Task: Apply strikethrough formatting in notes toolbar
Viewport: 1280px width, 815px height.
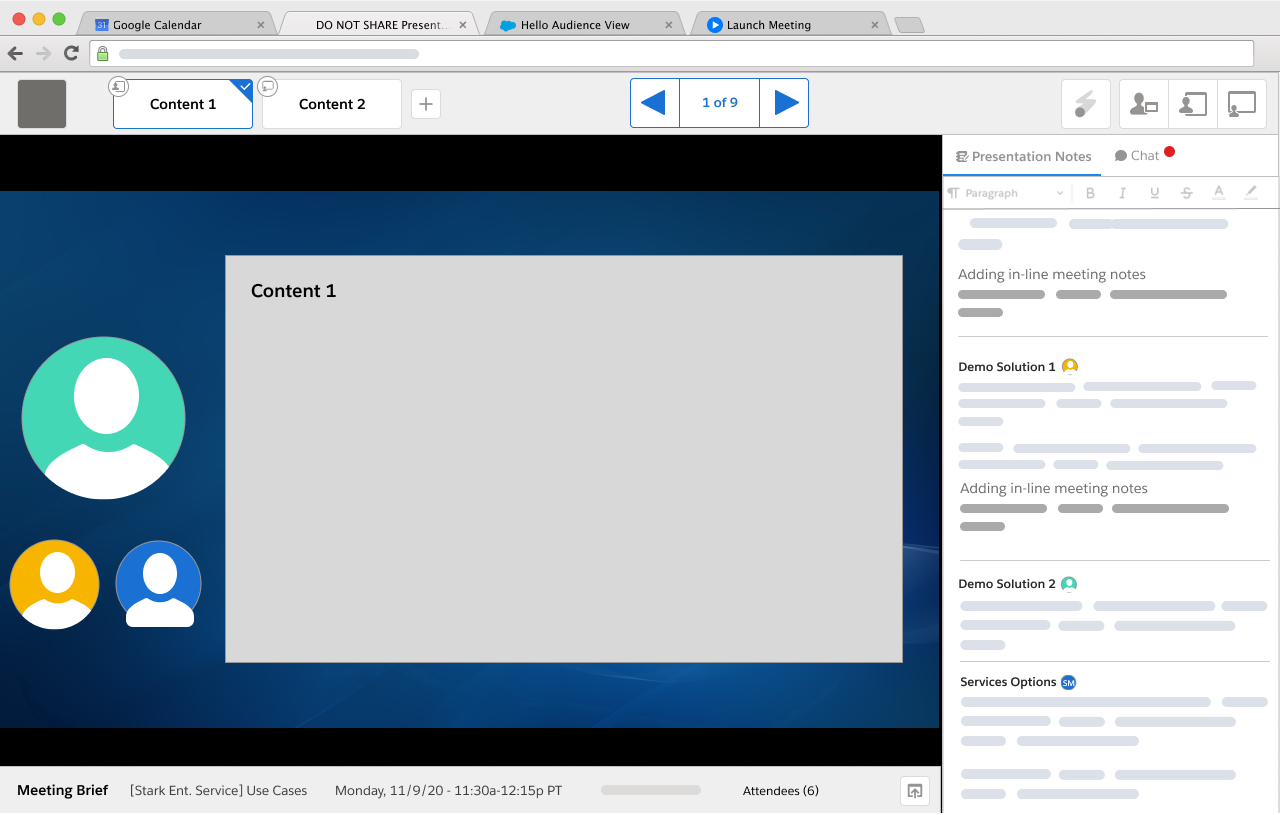Action: point(1186,193)
